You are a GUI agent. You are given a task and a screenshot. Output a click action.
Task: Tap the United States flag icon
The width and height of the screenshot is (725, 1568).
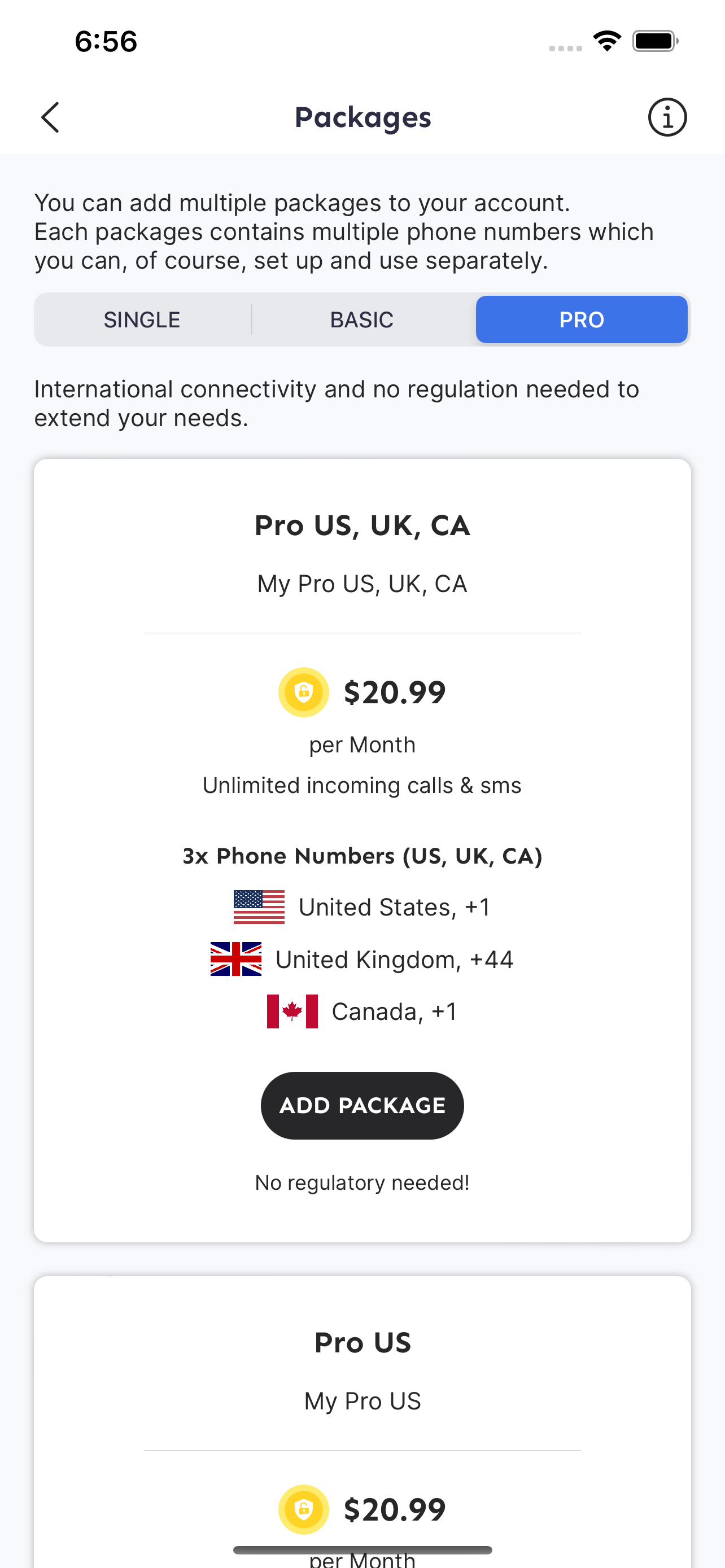click(259, 907)
